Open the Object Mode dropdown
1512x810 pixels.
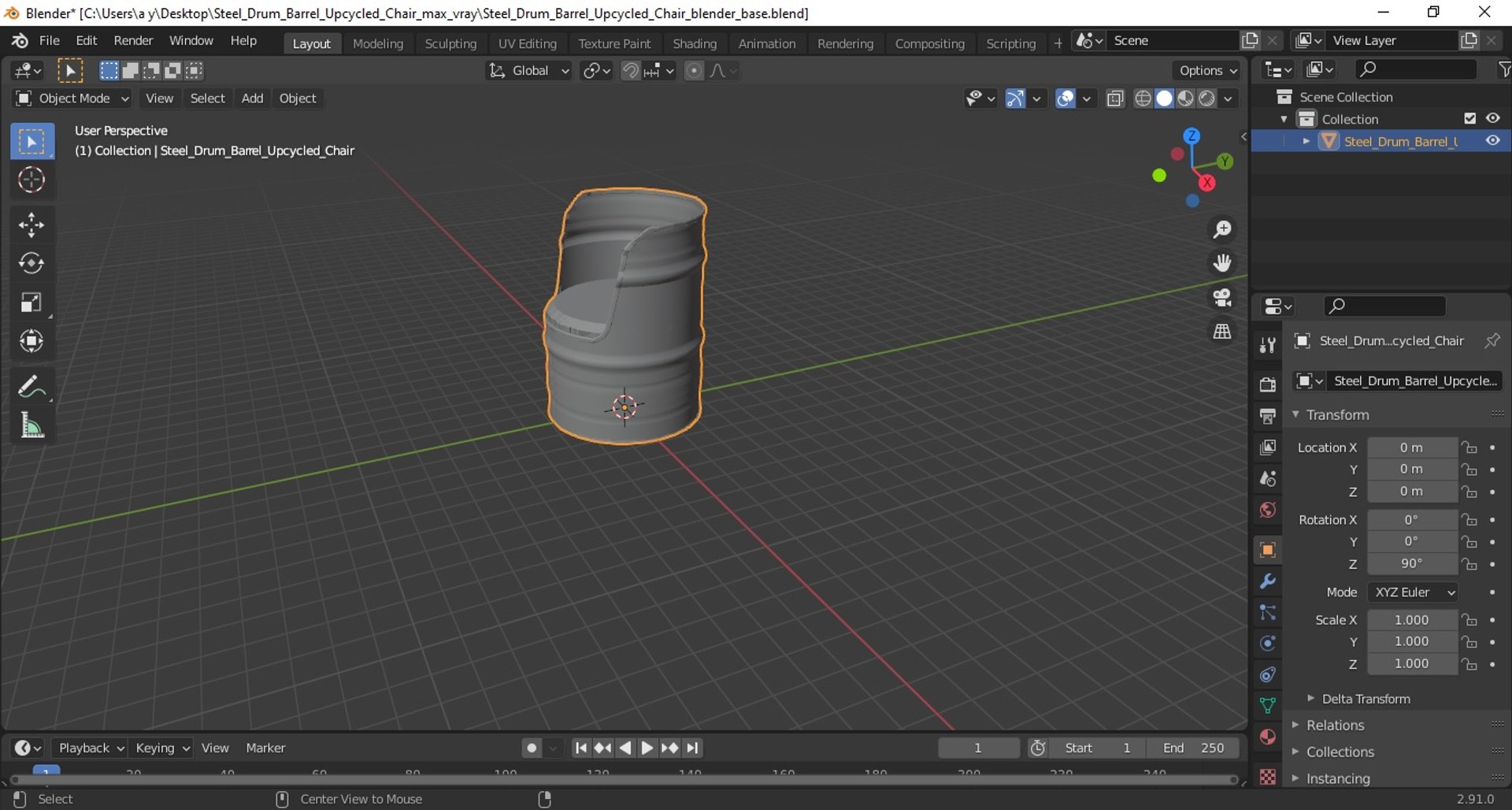[72, 98]
